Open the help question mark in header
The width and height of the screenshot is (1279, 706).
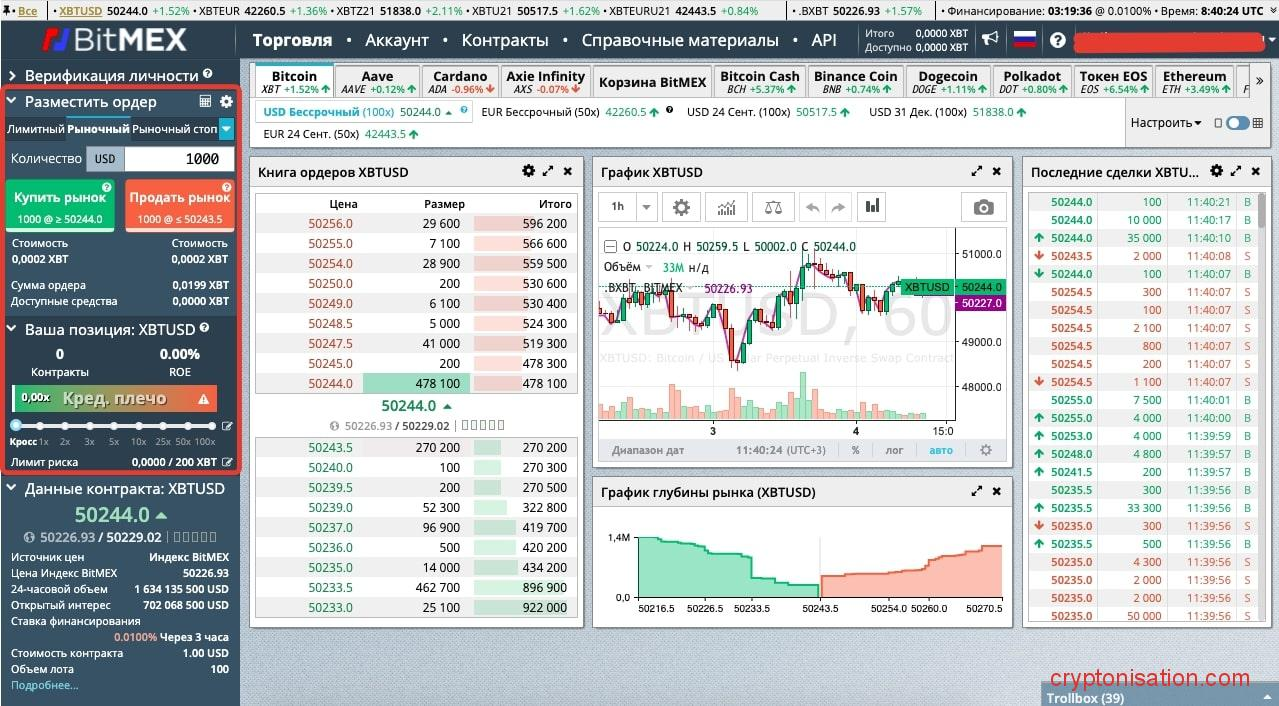pos(1058,40)
